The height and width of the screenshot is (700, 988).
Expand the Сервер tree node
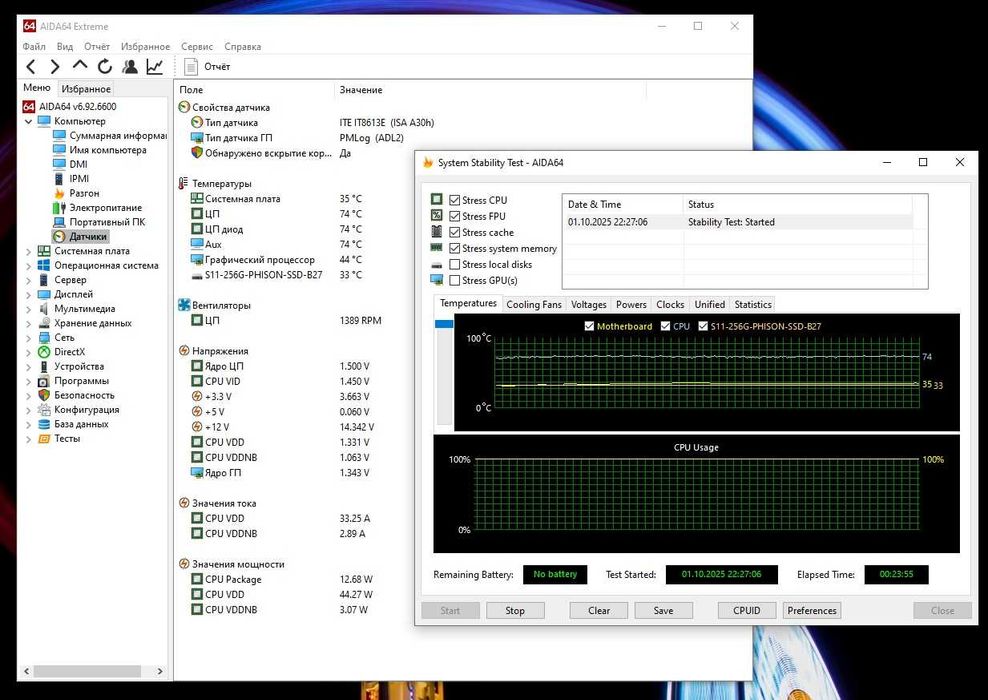click(28, 280)
